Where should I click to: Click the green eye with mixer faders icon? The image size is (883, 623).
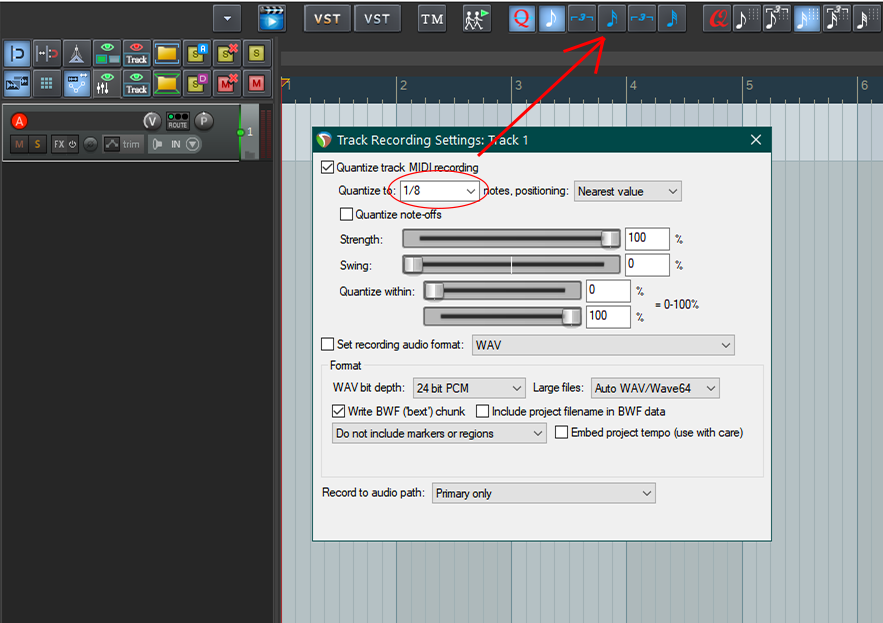(x=106, y=83)
